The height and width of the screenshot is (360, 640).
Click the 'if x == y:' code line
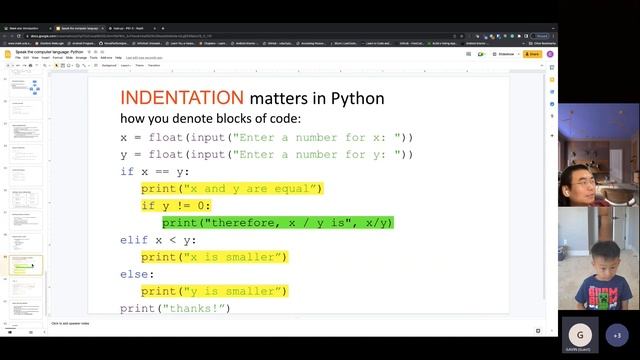tap(155, 171)
